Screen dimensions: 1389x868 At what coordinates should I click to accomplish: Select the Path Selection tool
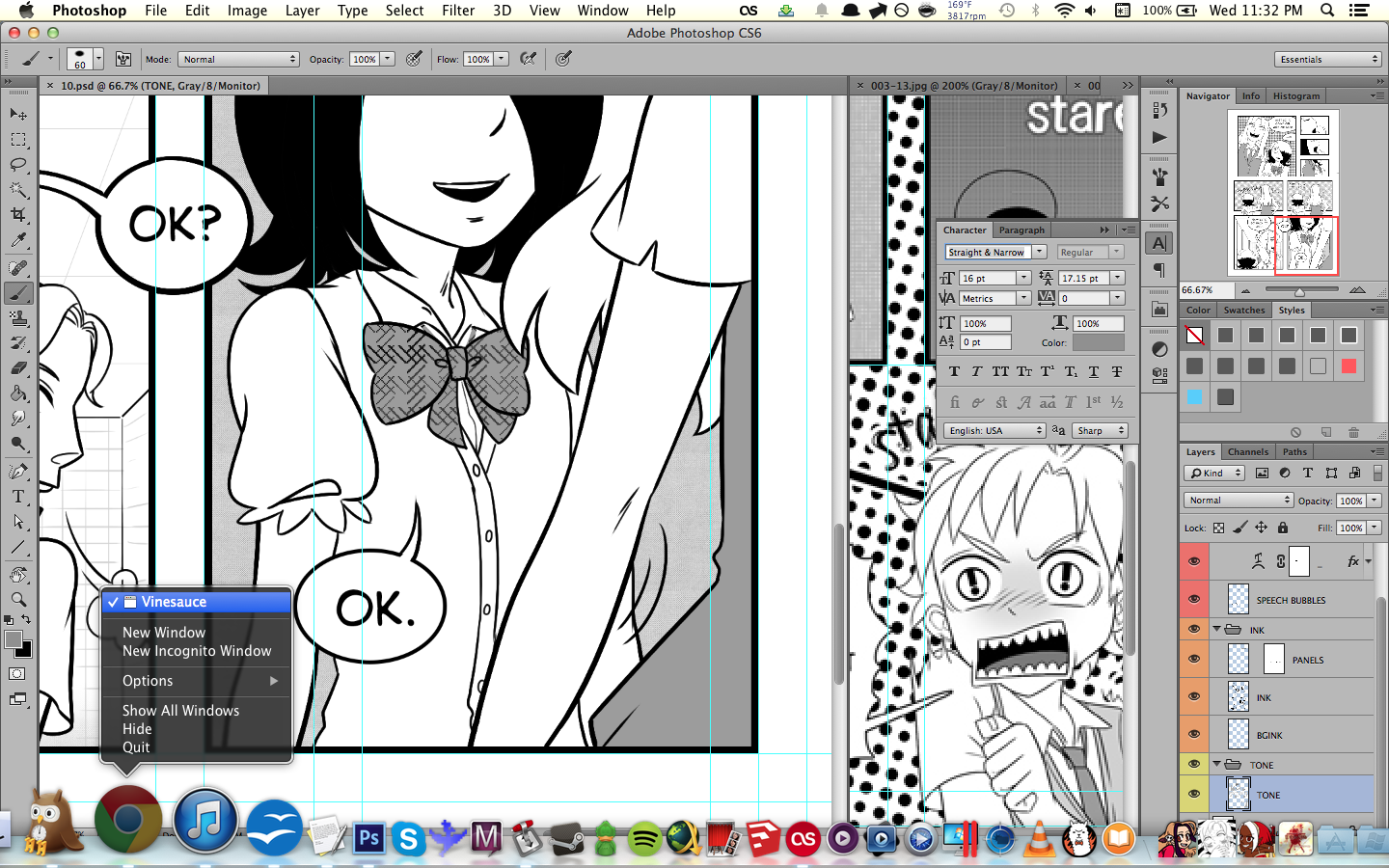[18, 522]
